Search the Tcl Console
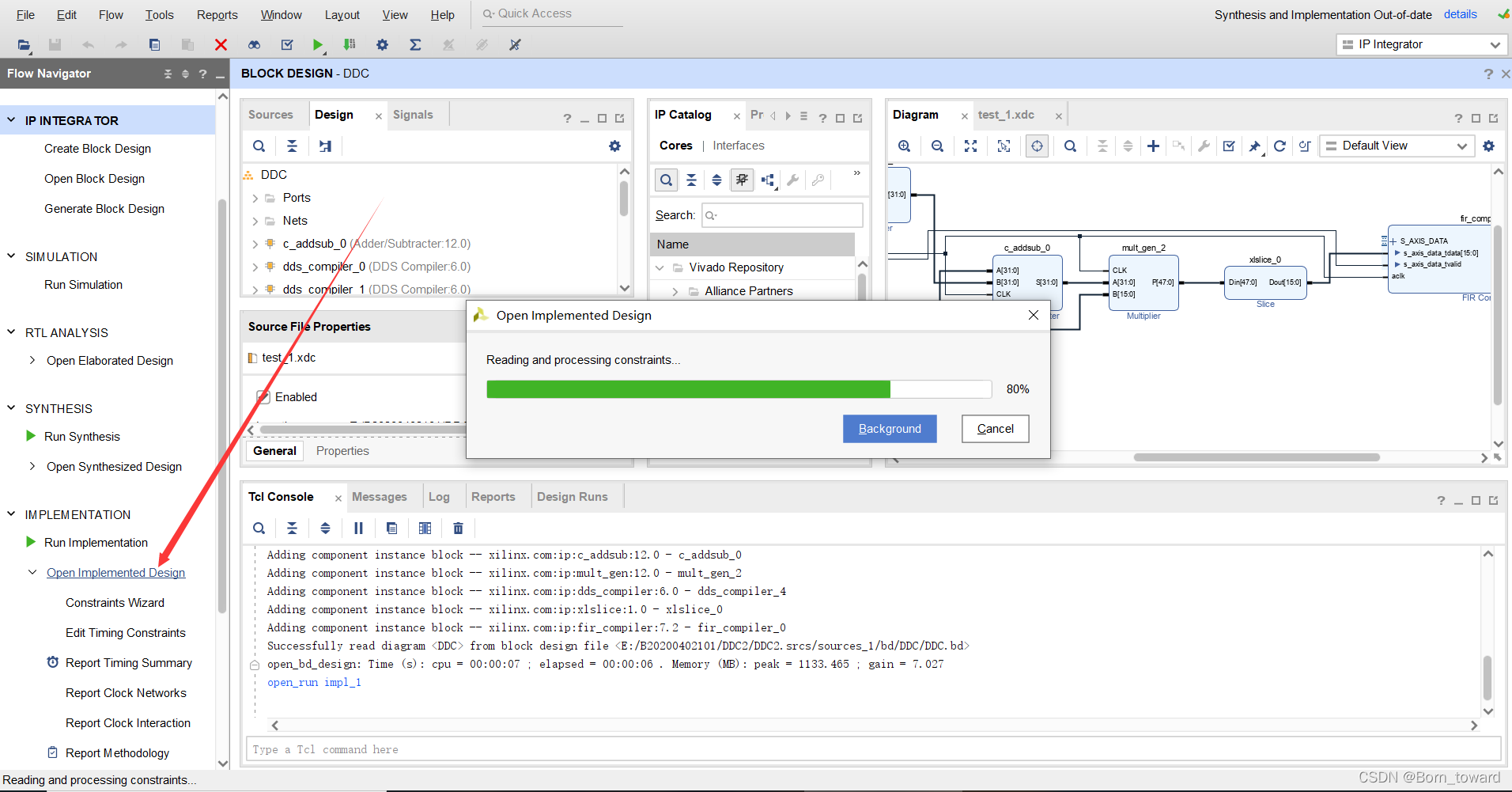The width and height of the screenshot is (1512, 792). (259, 529)
